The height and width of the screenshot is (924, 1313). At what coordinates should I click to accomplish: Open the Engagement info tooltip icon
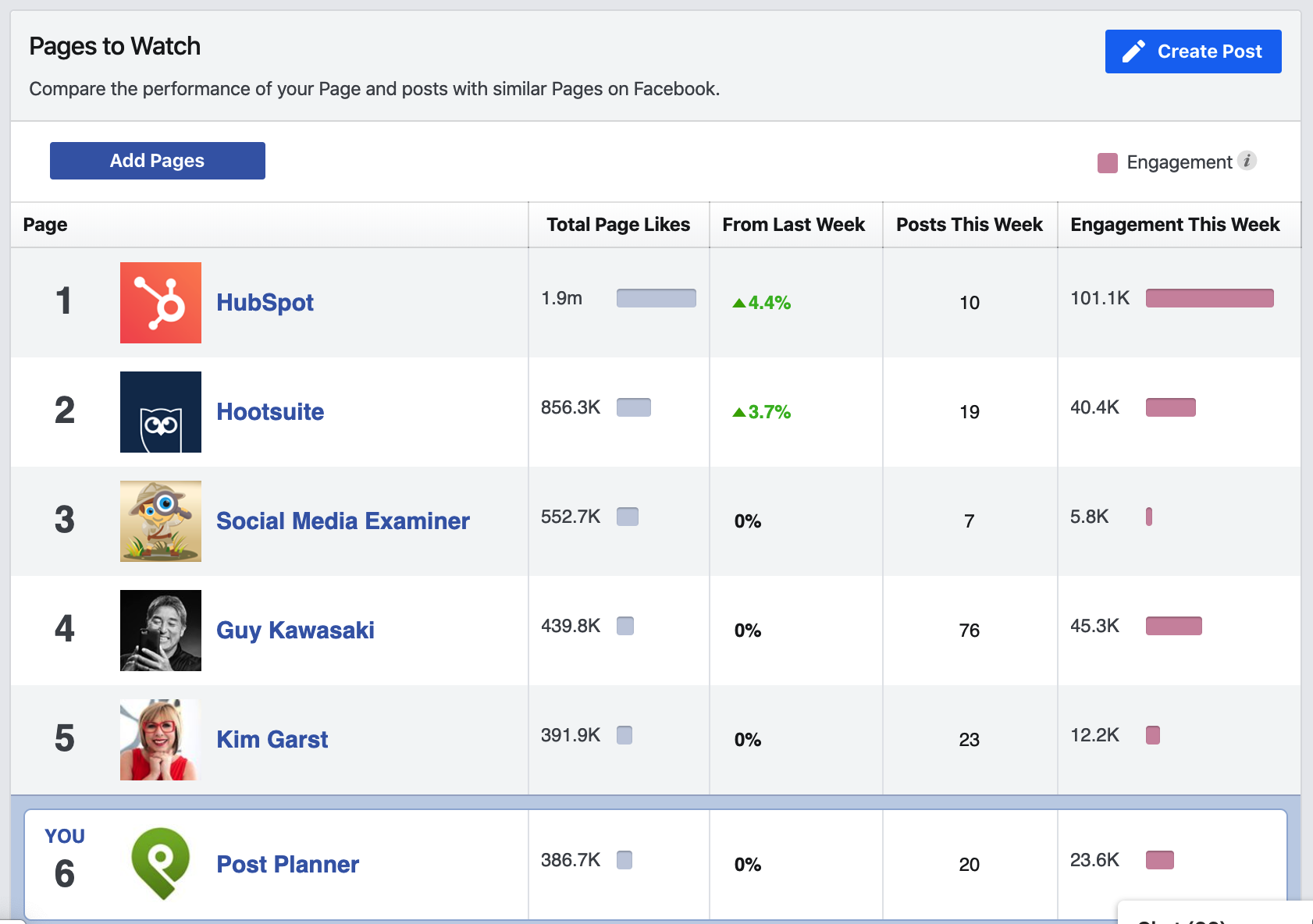[x=1248, y=162]
